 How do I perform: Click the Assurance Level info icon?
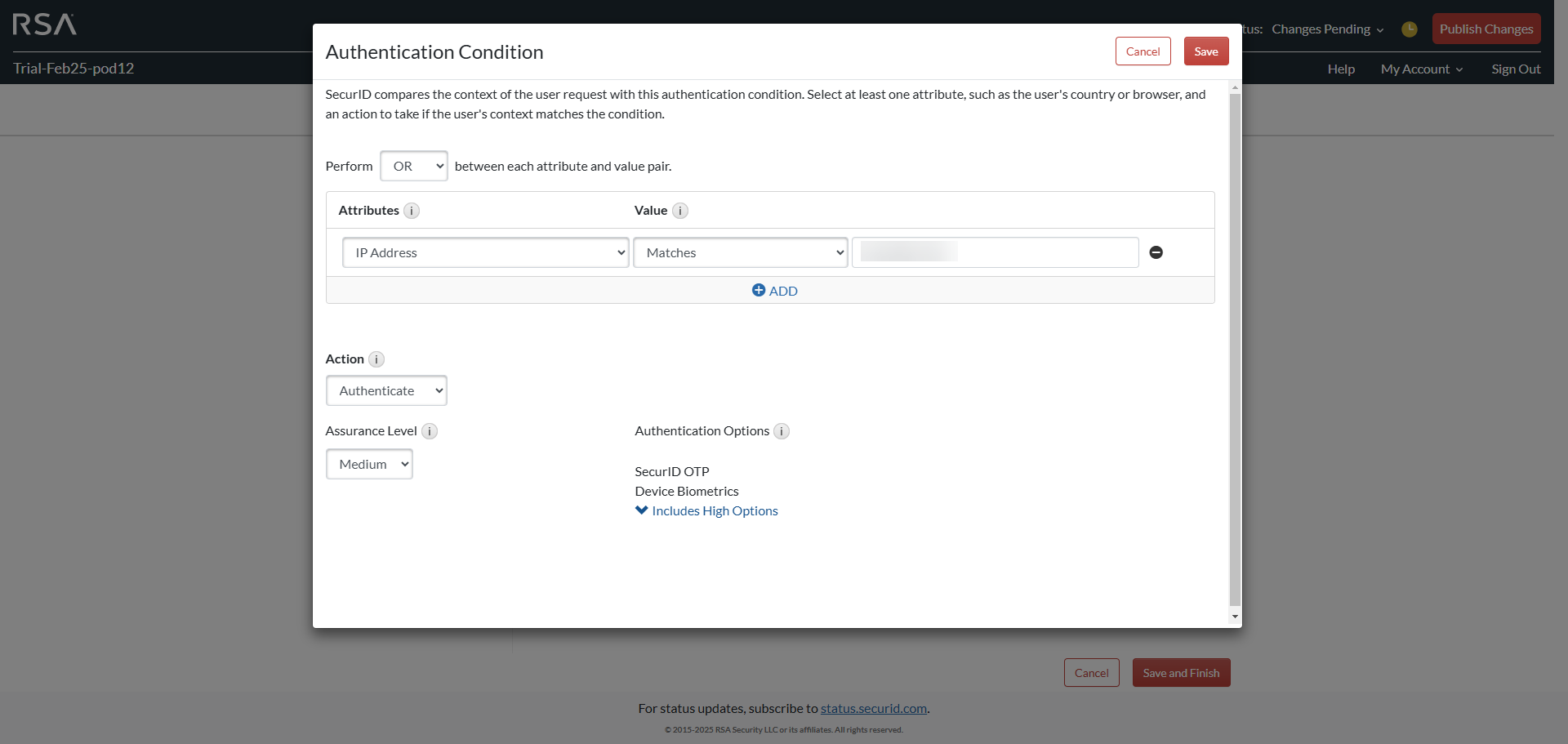[430, 431]
